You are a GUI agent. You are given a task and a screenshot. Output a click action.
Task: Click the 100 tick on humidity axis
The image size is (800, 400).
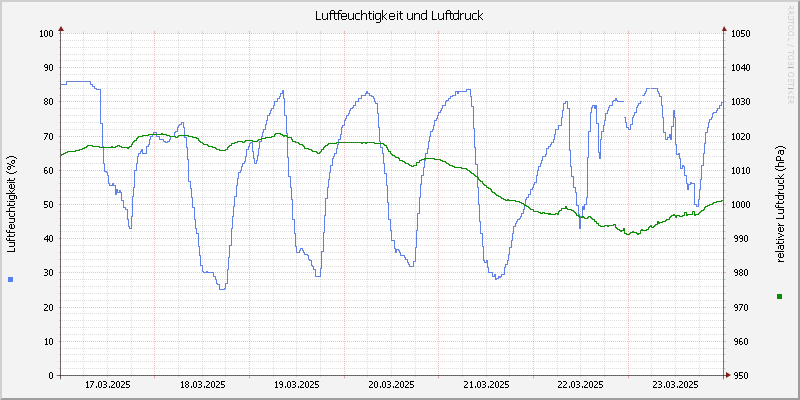(x=45, y=33)
